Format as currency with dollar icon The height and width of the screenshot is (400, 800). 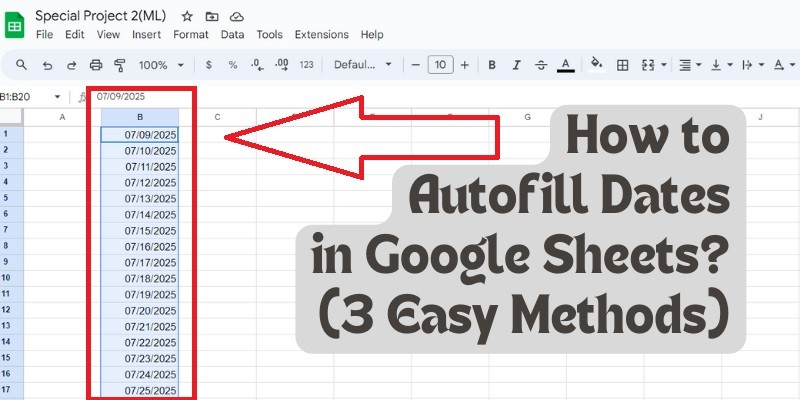pos(208,65)
